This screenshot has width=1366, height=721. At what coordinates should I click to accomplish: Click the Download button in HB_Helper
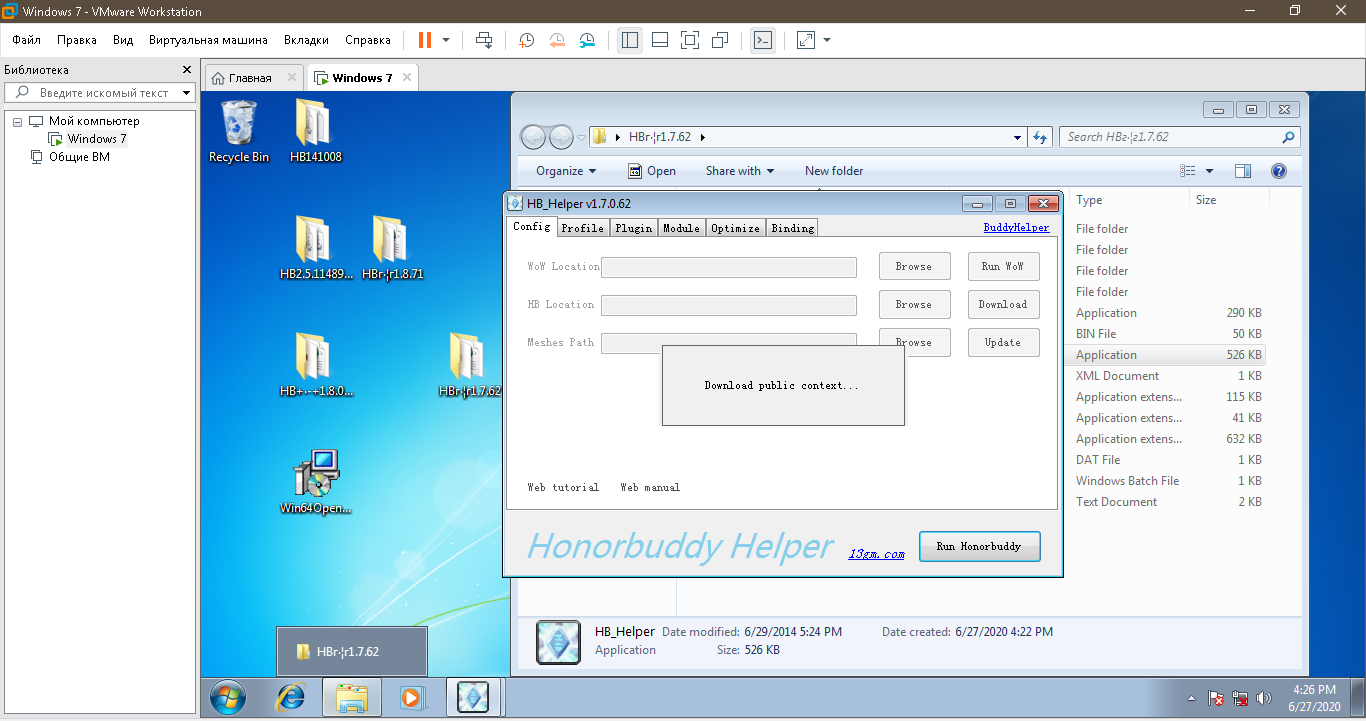click(1003, 305)
